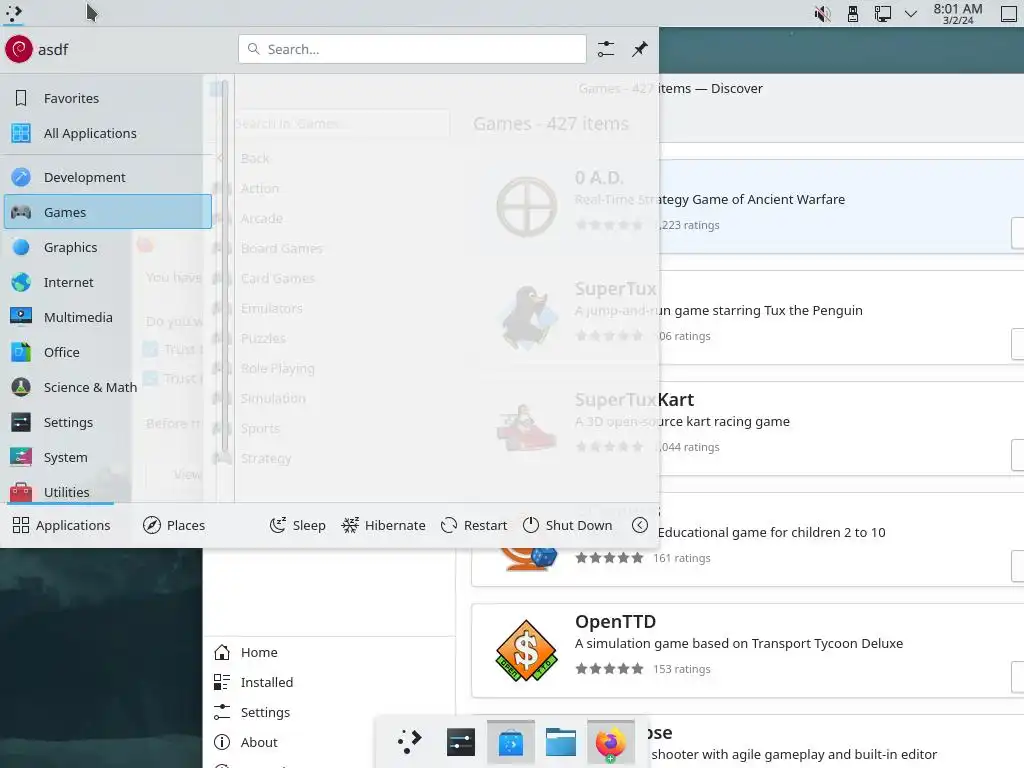Open the Development category
This screenshot has width=1024, height=768.
[x=108, y=177]
